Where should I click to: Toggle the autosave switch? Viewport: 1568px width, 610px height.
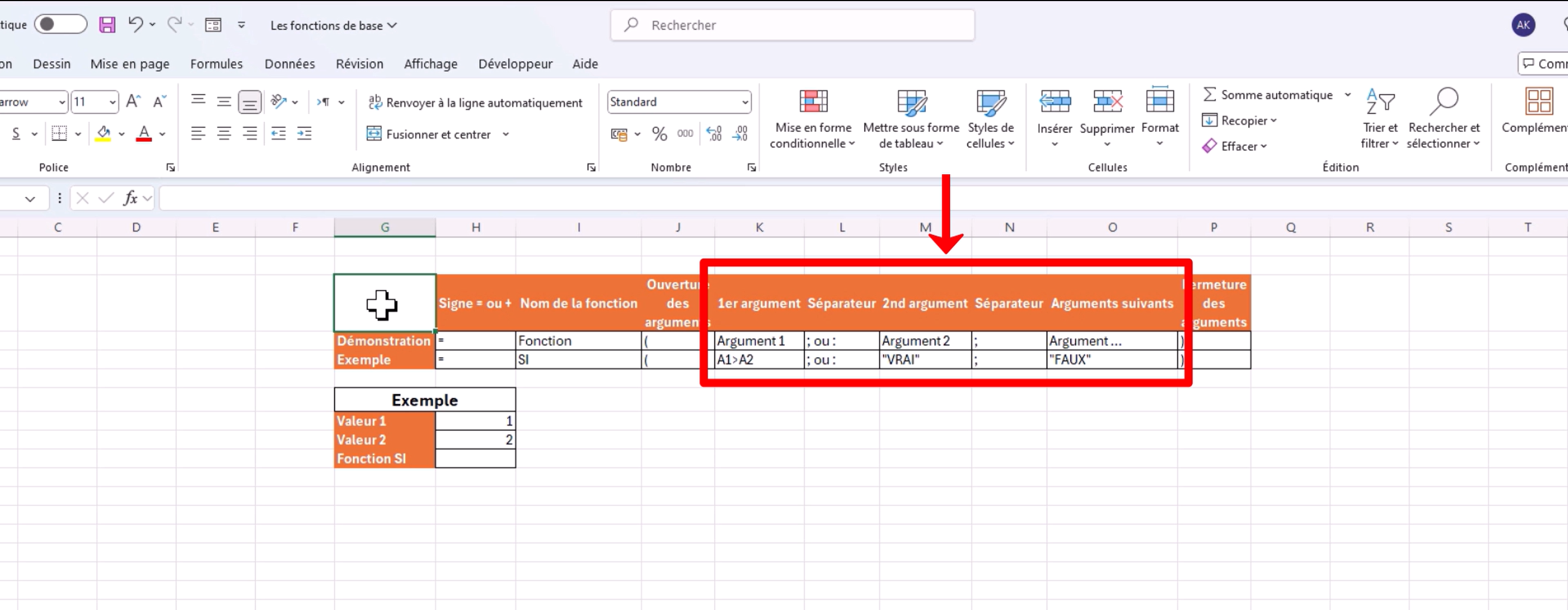click(60, 25)
